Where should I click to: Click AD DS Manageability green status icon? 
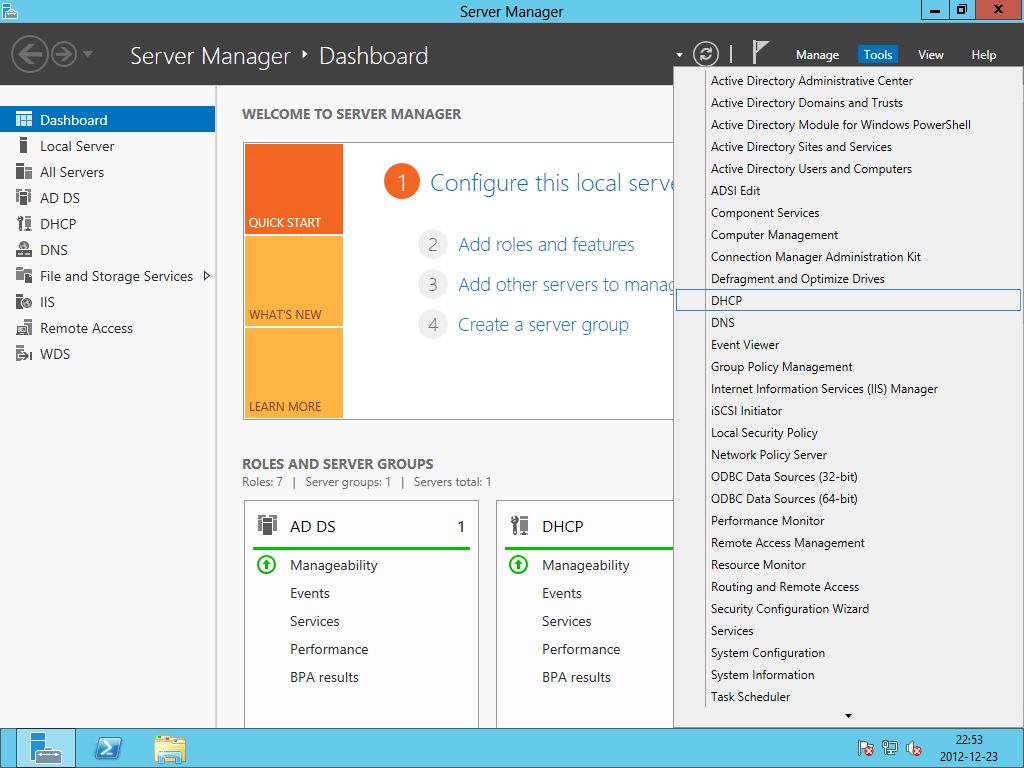coord(266,564)
